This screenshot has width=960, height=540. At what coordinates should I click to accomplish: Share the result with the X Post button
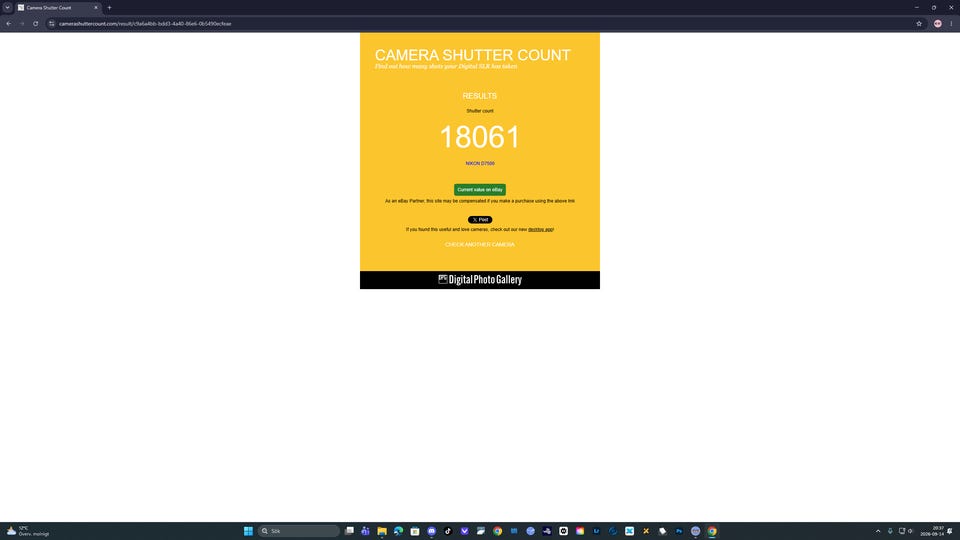(x=480, y=220)
